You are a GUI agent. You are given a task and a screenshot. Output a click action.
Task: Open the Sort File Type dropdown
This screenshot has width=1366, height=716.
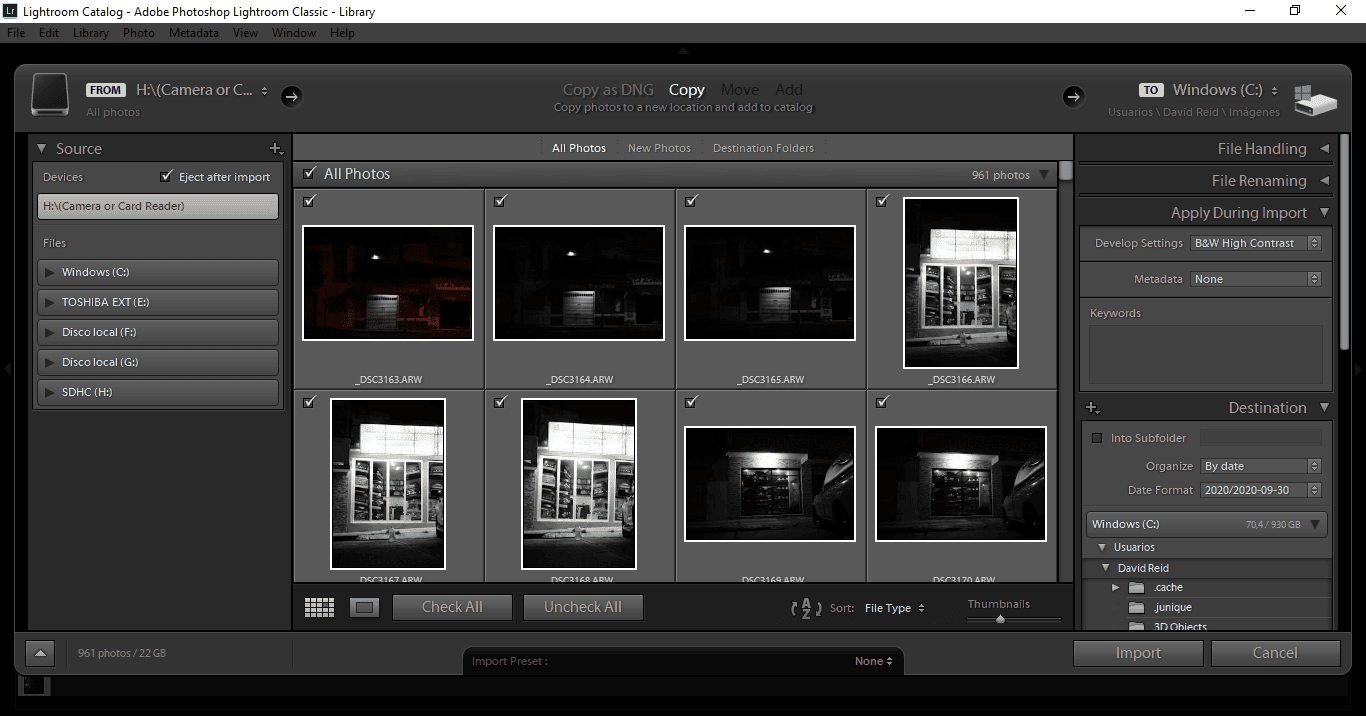[894, 608]
